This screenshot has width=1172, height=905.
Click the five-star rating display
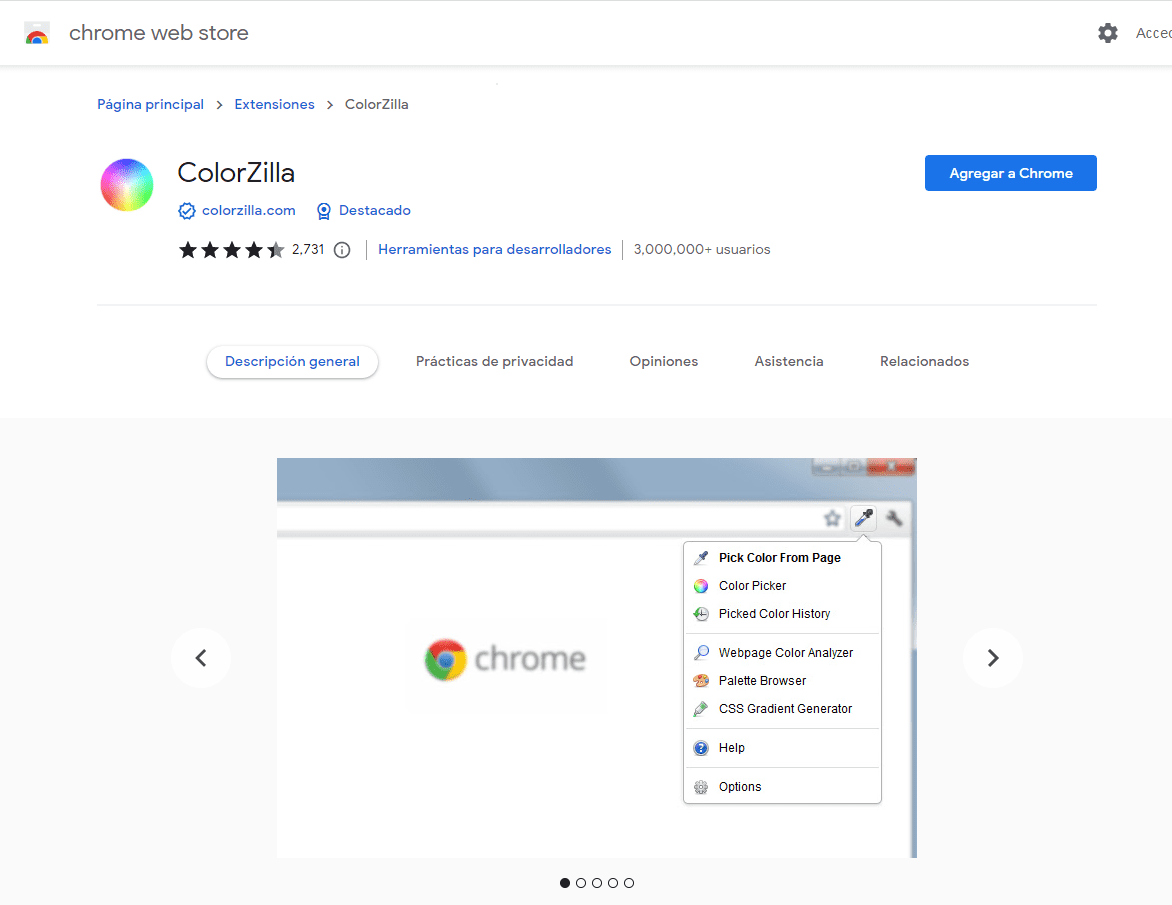tap(231, 250)
